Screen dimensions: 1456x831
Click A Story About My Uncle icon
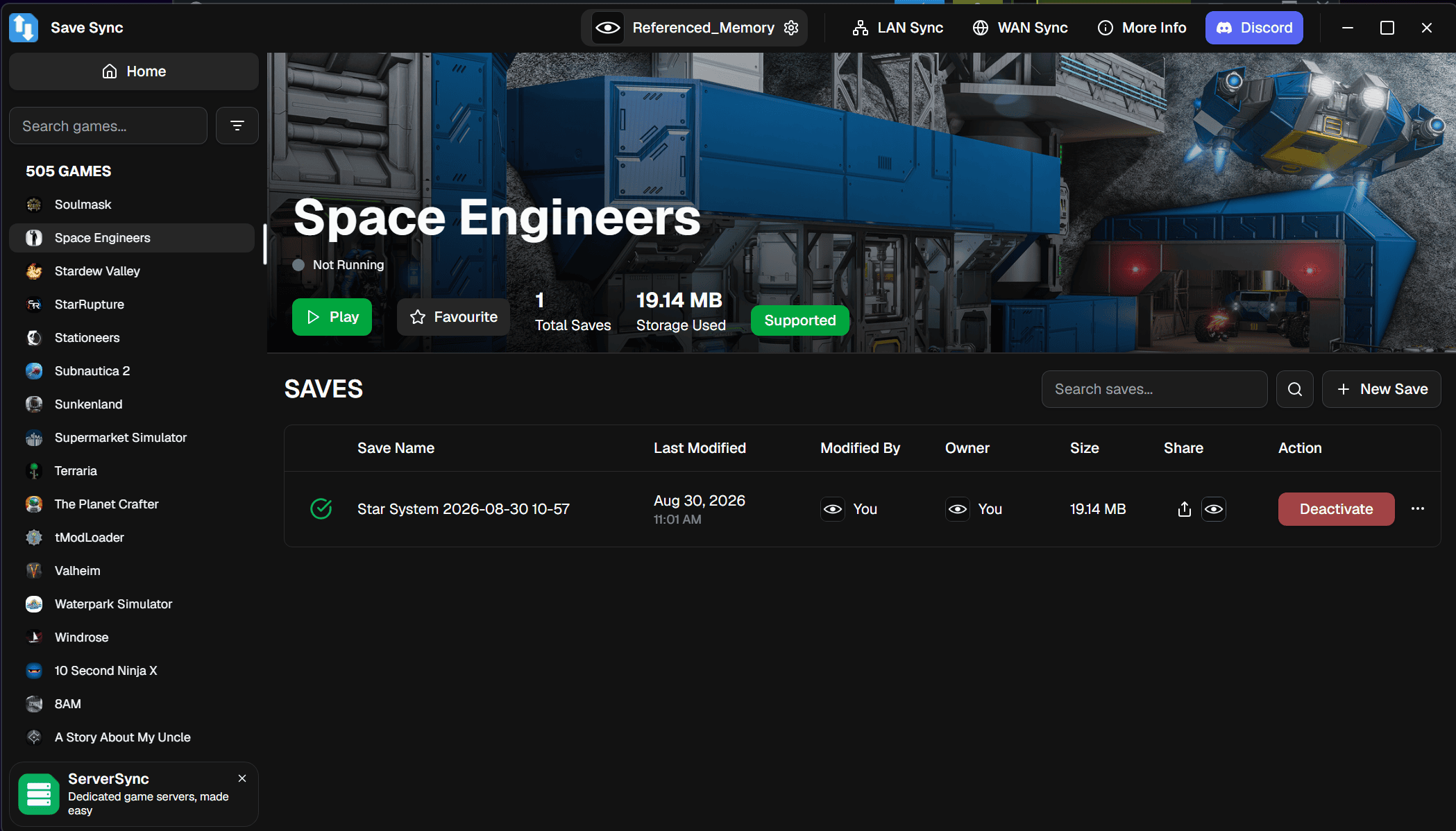[x=34, y=737]
